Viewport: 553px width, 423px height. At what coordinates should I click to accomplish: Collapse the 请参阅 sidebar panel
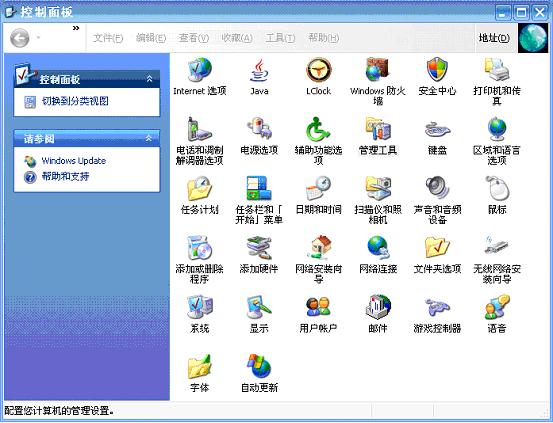149,138
